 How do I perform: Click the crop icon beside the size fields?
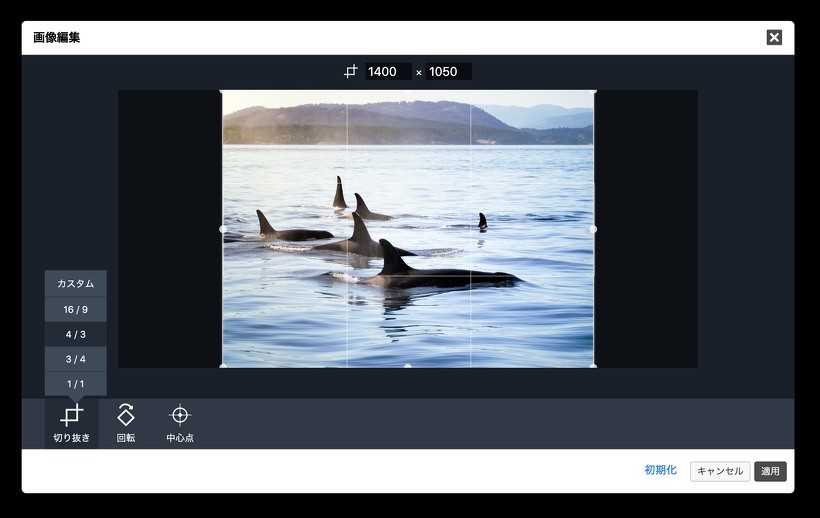tap(351, 72)
